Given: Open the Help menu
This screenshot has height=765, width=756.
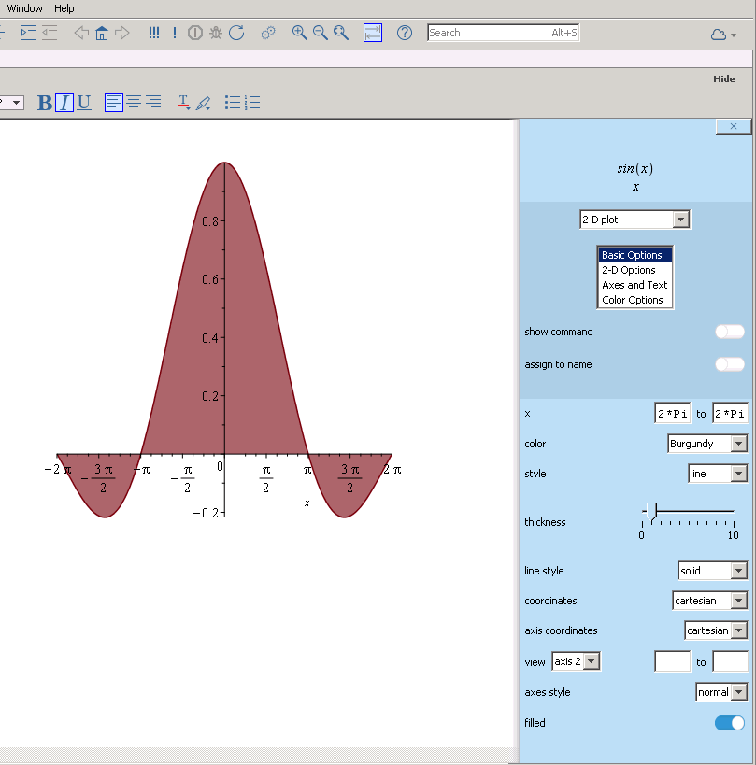Looking at the screenshot, I should 65,8.
